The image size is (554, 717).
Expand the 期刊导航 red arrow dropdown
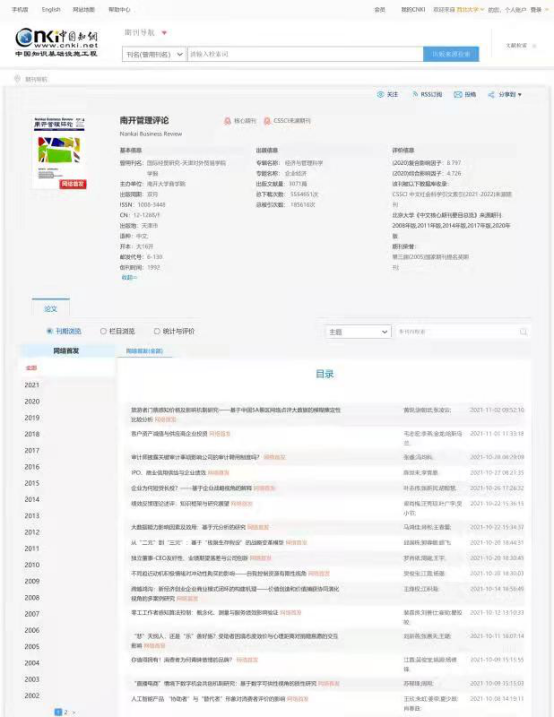coord(164,33)
